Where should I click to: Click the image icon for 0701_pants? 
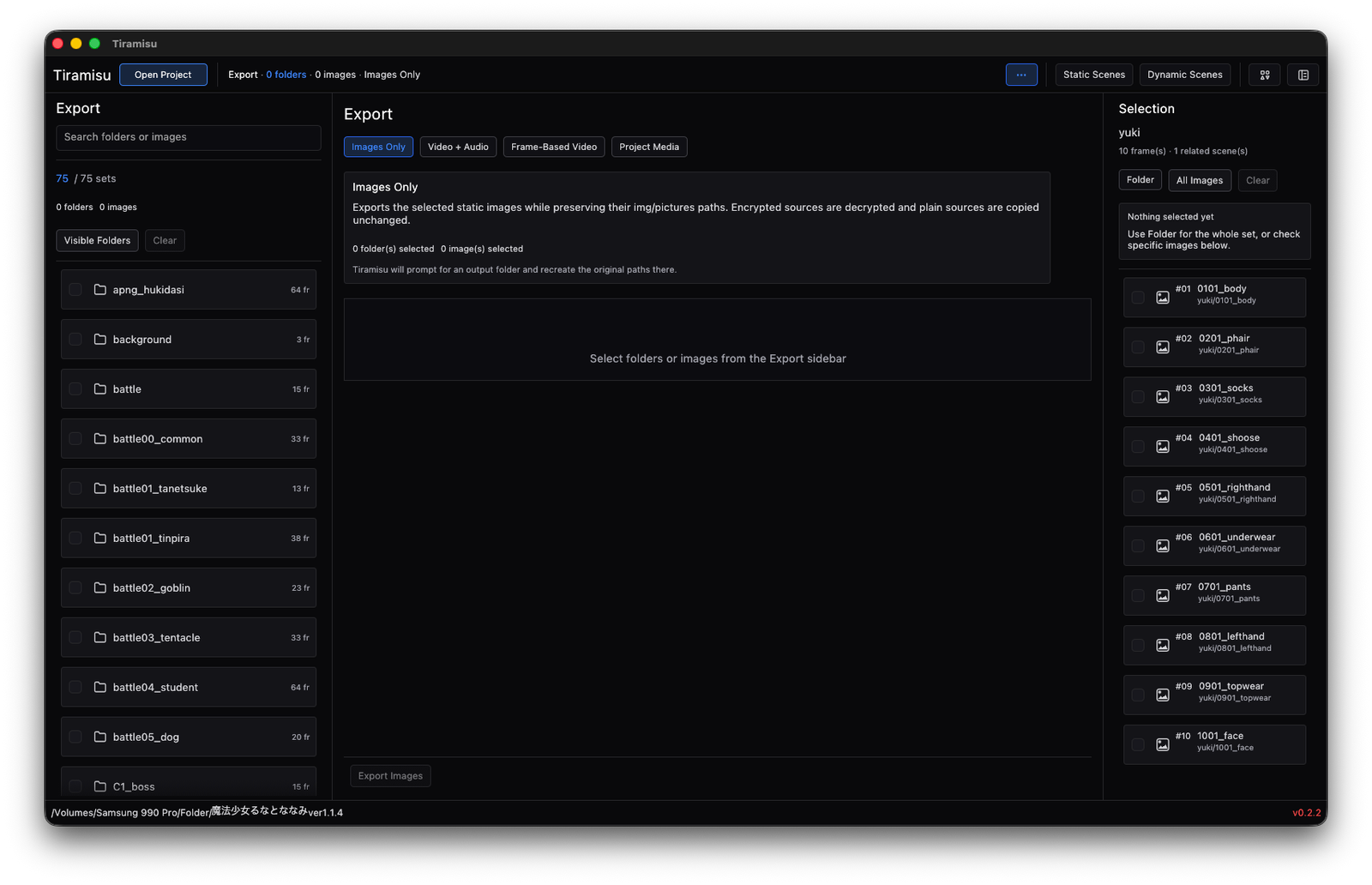(1163, 596)
